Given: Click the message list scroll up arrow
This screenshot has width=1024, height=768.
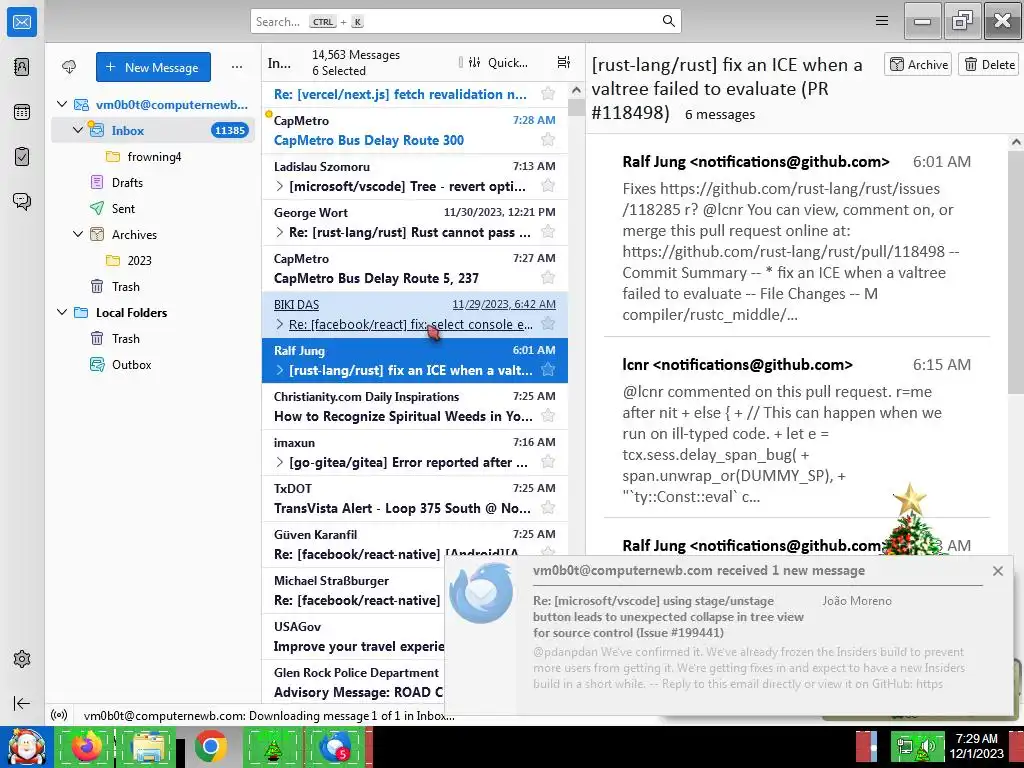Looking at the screenshot, I should click(576, 90).
